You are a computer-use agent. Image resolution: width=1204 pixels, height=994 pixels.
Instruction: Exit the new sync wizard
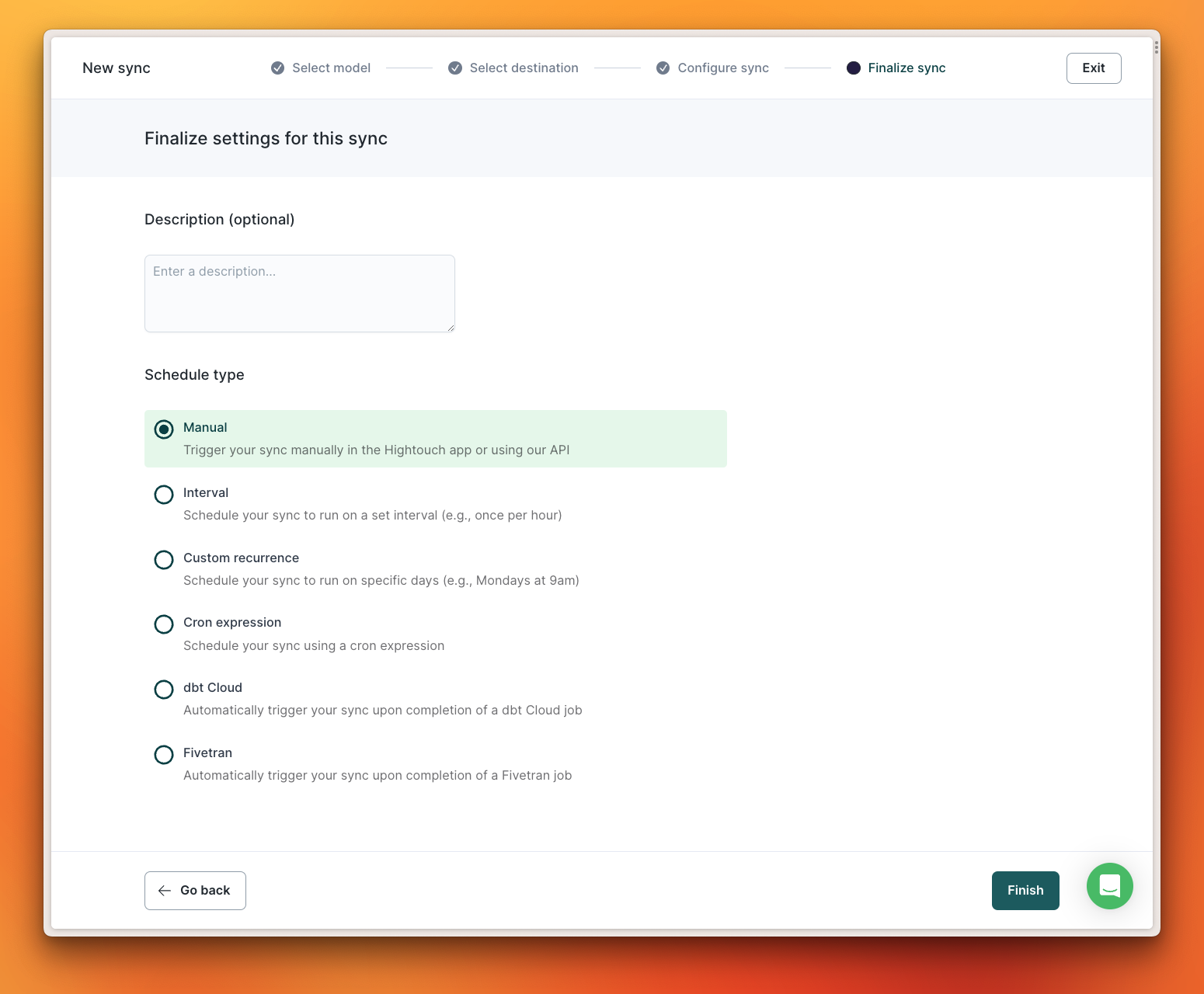[1094, 68]
